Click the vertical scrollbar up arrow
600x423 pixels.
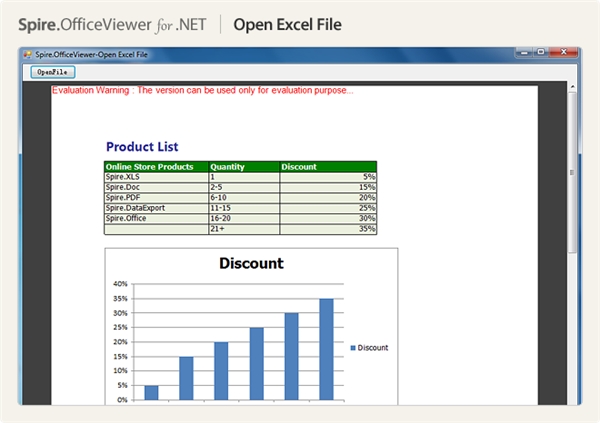coord(572,87)
